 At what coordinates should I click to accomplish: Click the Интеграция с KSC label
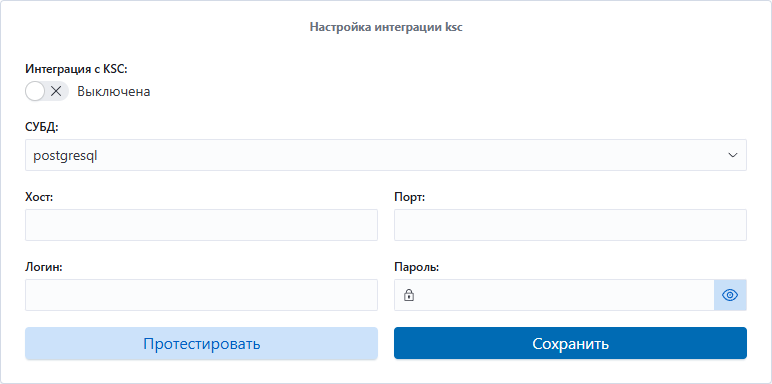pos(76,69)
